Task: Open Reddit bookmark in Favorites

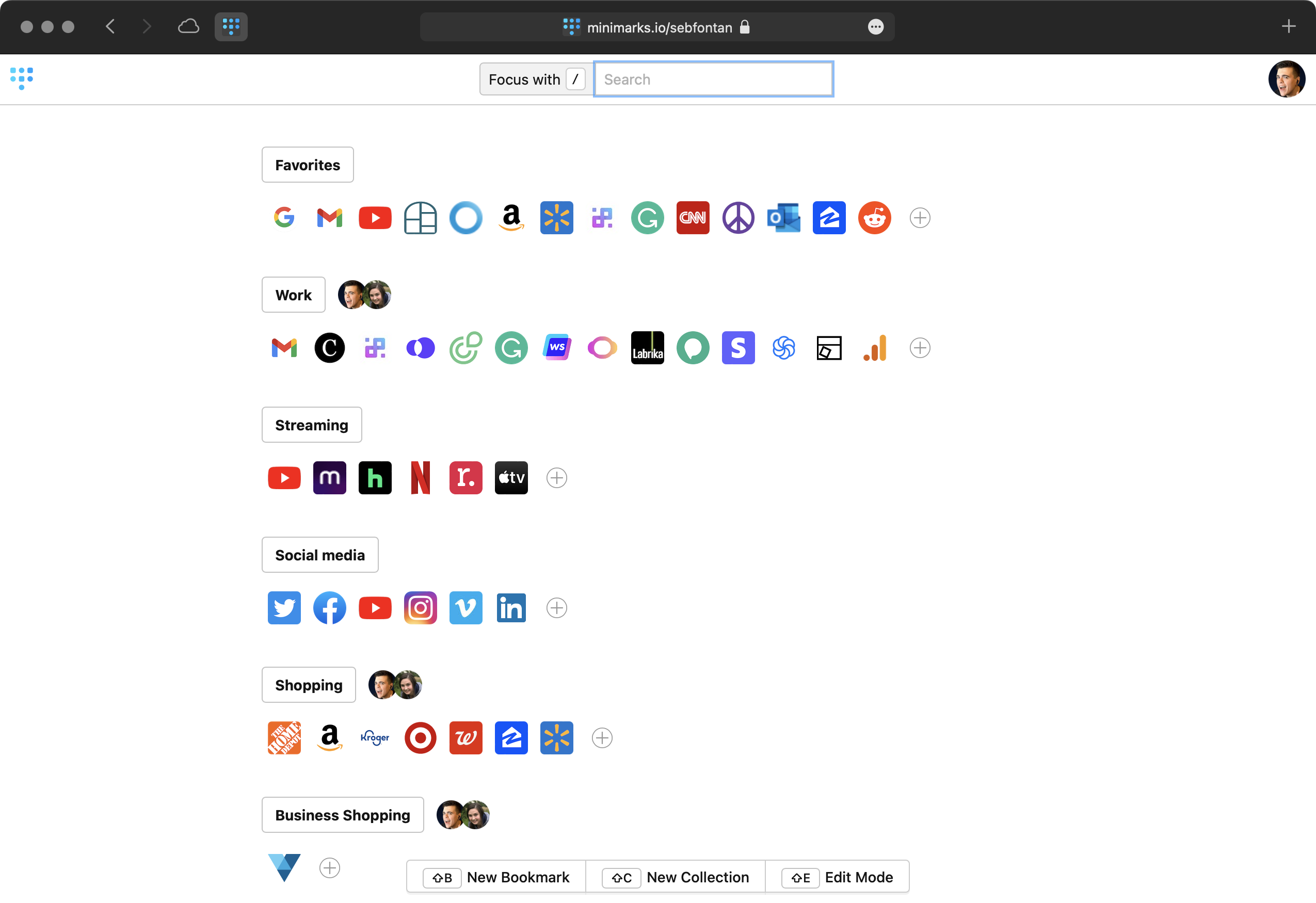Action: point(875,218)
